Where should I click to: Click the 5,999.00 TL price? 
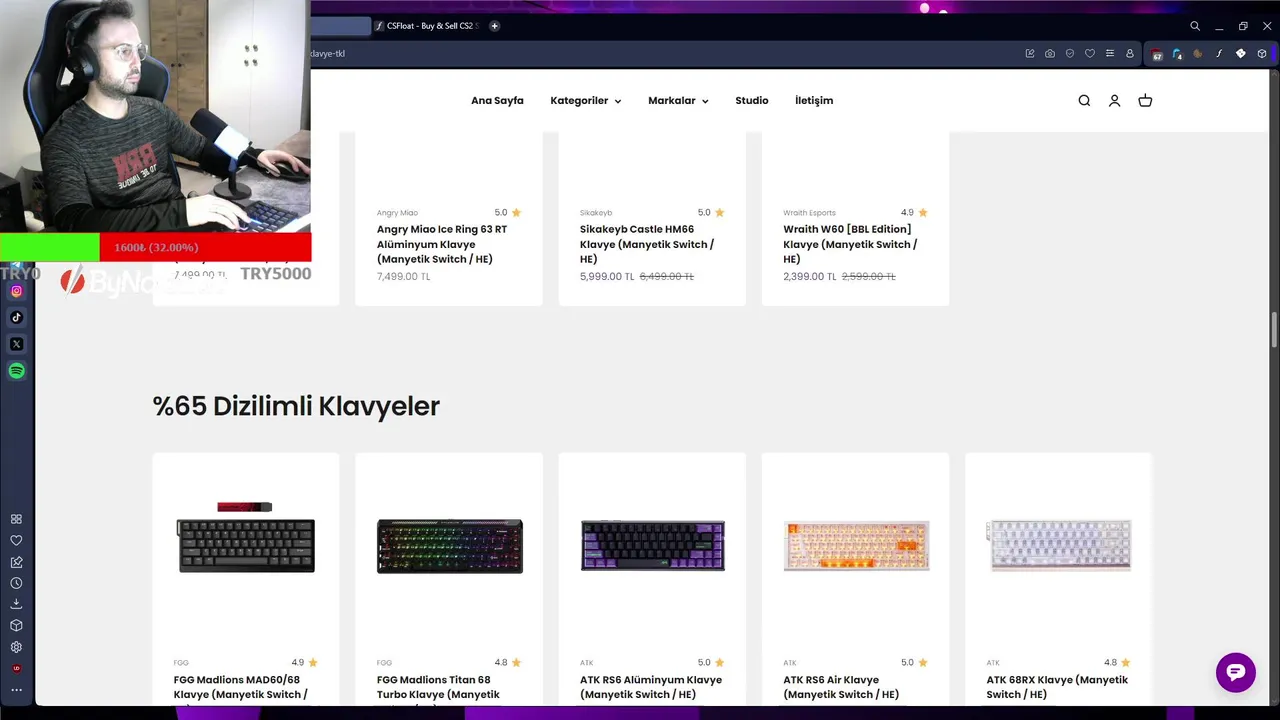tap(607, 277)
